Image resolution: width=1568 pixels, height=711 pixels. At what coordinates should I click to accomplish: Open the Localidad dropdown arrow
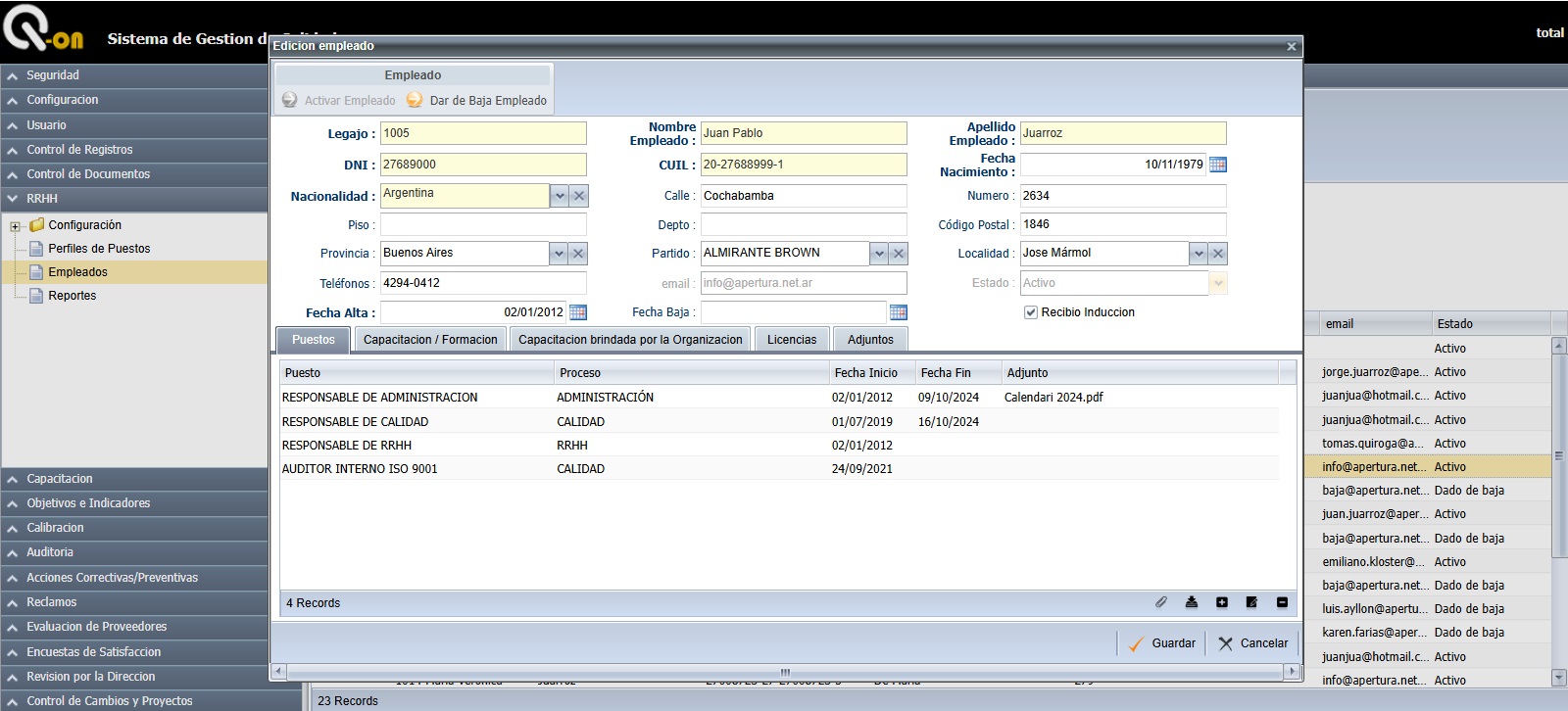click(x=1199, y=254)
